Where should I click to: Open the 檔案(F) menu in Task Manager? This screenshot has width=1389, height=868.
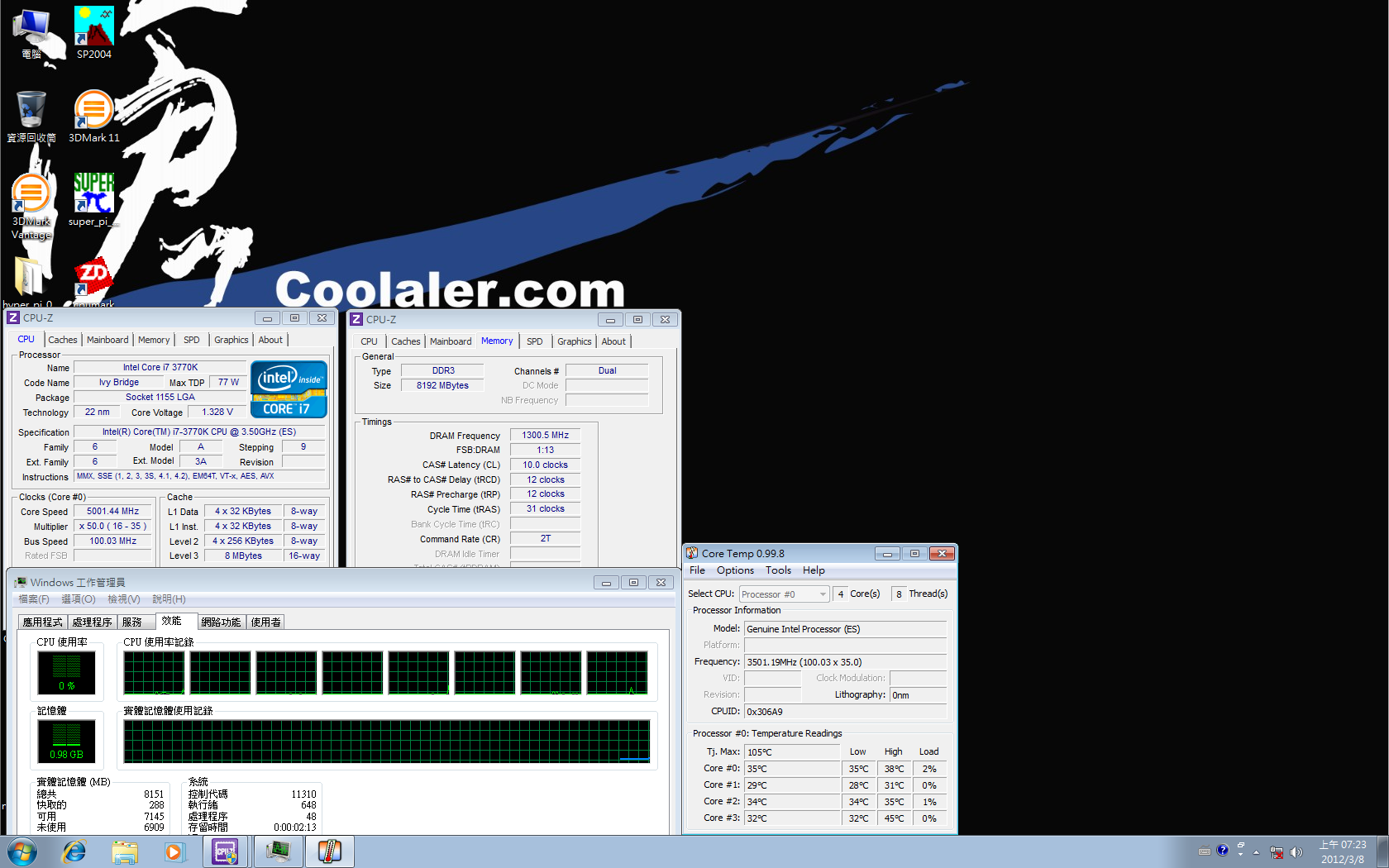coord(34,599)
